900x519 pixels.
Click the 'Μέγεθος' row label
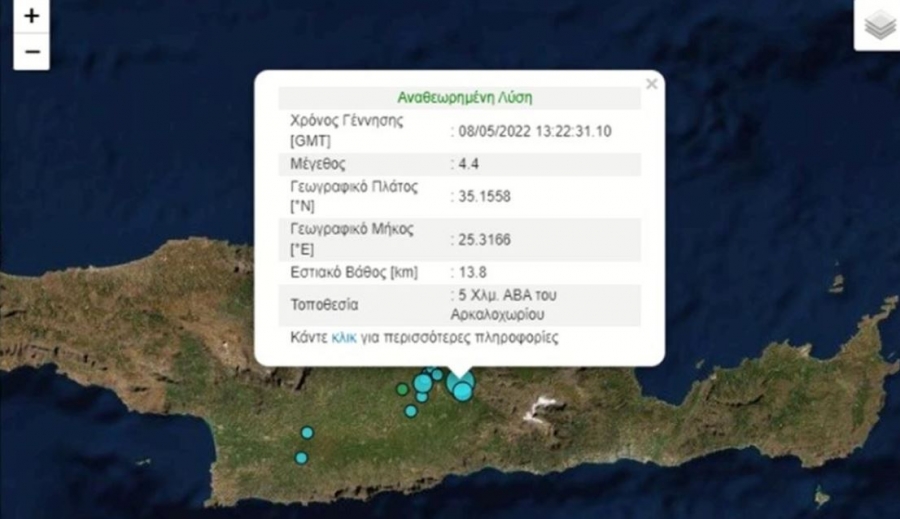318,164
